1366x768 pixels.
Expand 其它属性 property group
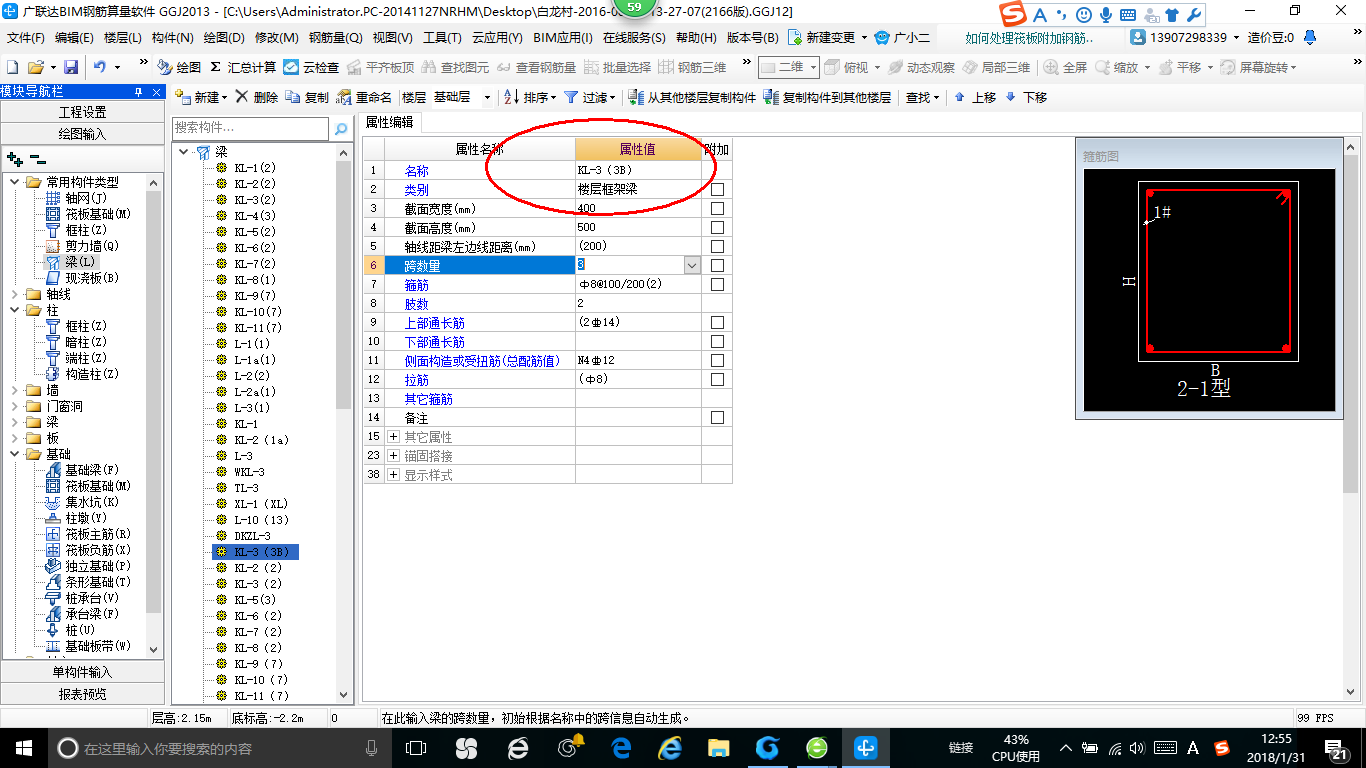coord(394,437)
